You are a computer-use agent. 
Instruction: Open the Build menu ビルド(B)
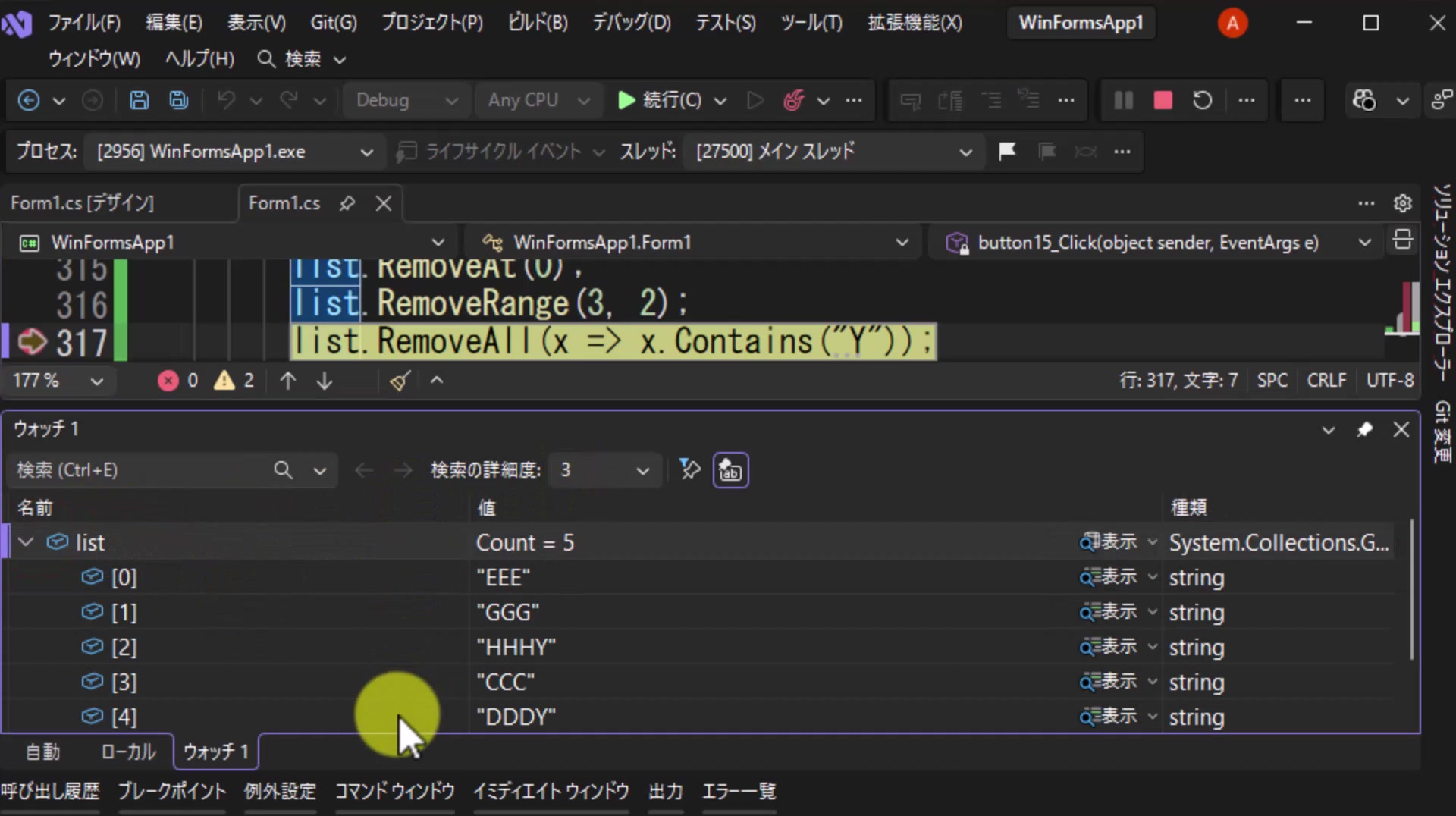pyautogui.click(x=538, y=23)
